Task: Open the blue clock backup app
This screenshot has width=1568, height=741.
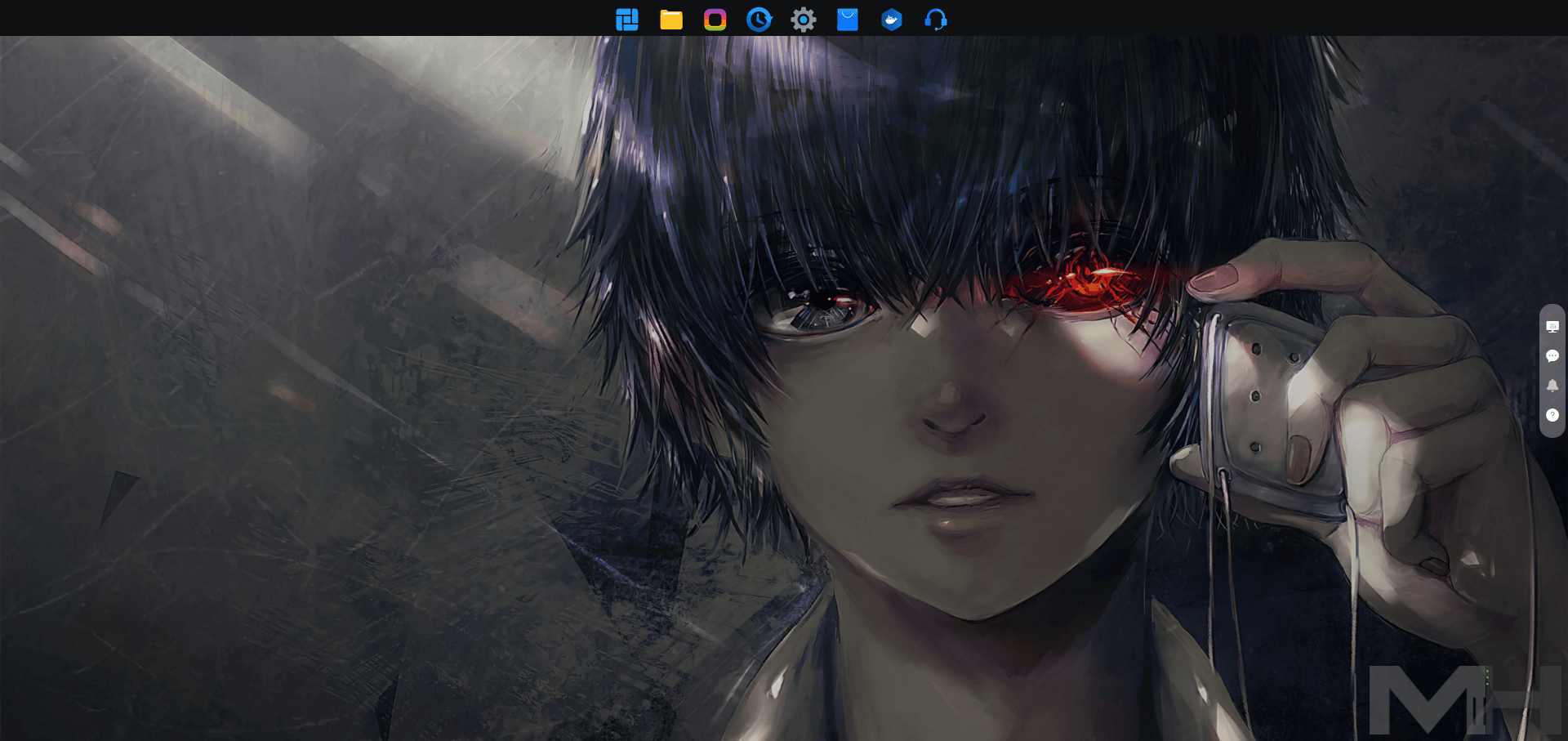Action: 759,20
